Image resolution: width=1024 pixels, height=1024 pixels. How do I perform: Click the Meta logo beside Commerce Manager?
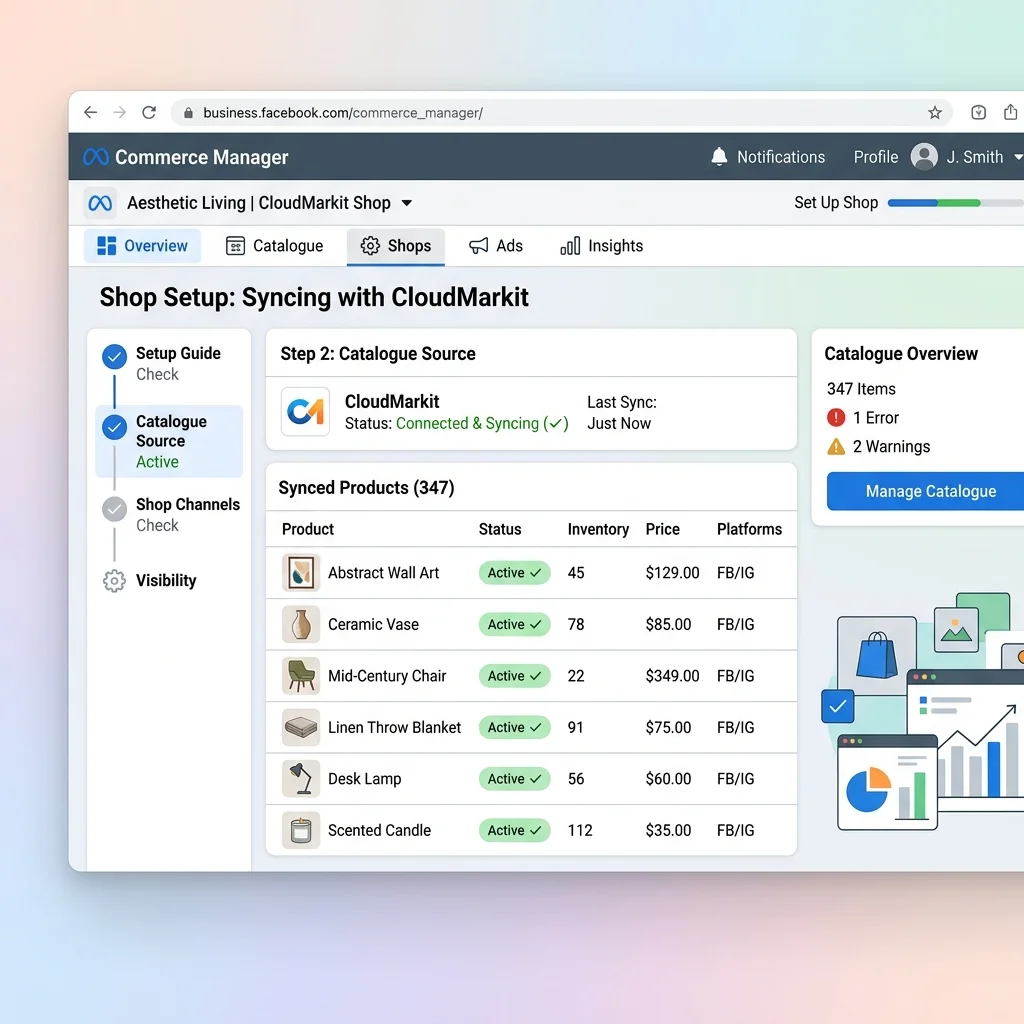(95, 157)
